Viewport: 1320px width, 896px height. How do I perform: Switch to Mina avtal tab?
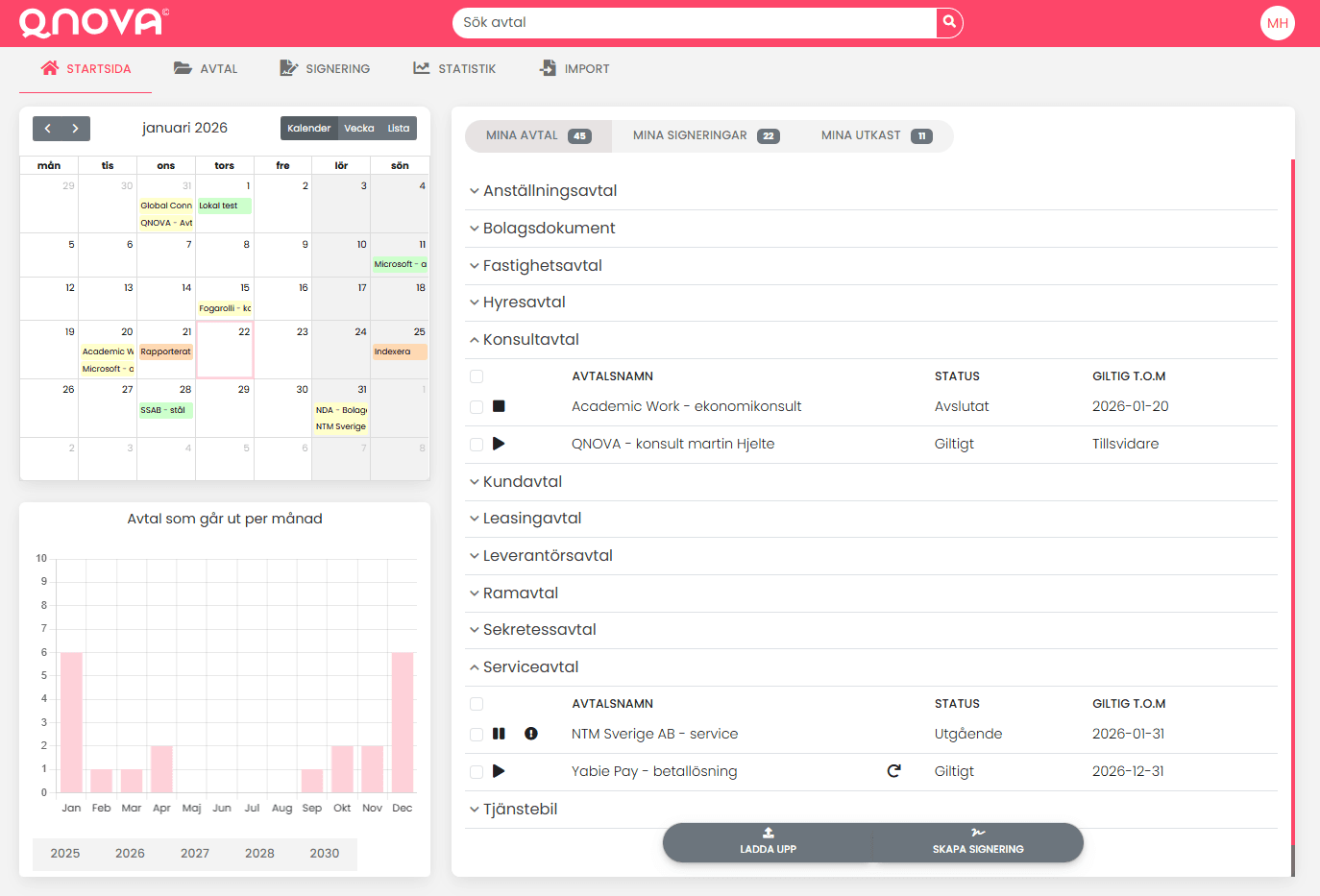coord(538,135)
